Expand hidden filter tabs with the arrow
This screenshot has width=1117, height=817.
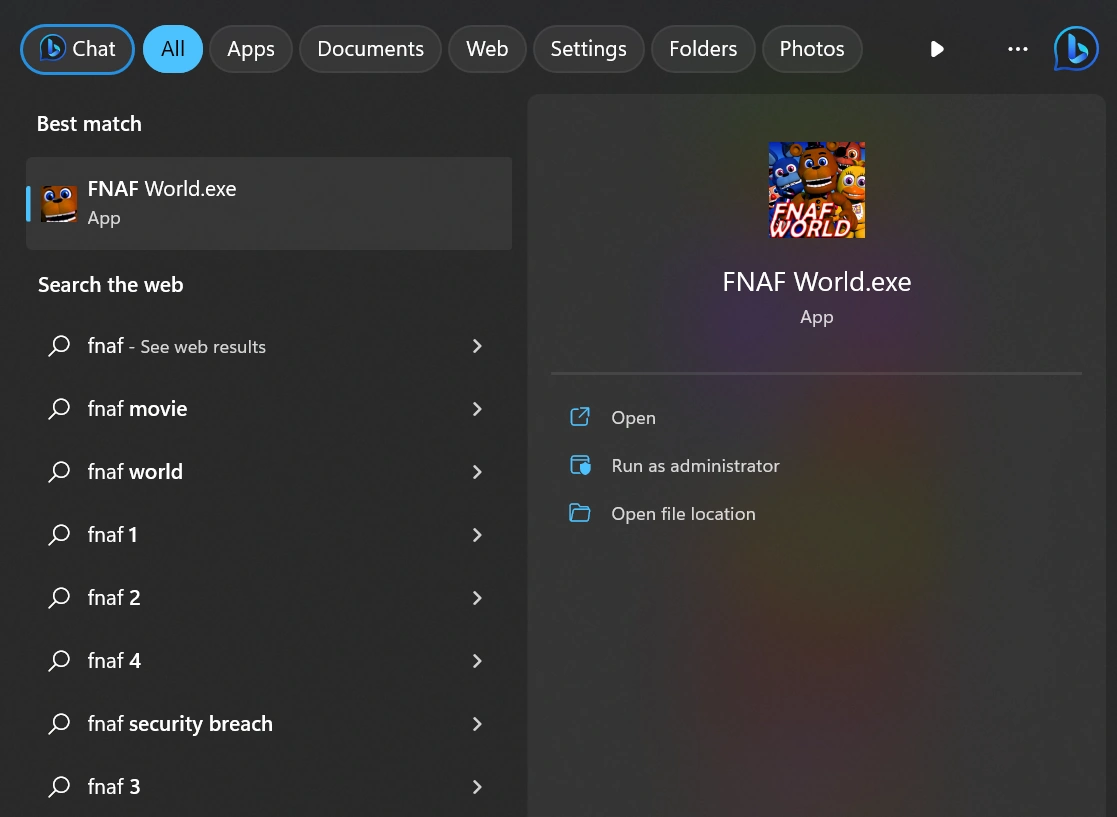click(936, 48)
